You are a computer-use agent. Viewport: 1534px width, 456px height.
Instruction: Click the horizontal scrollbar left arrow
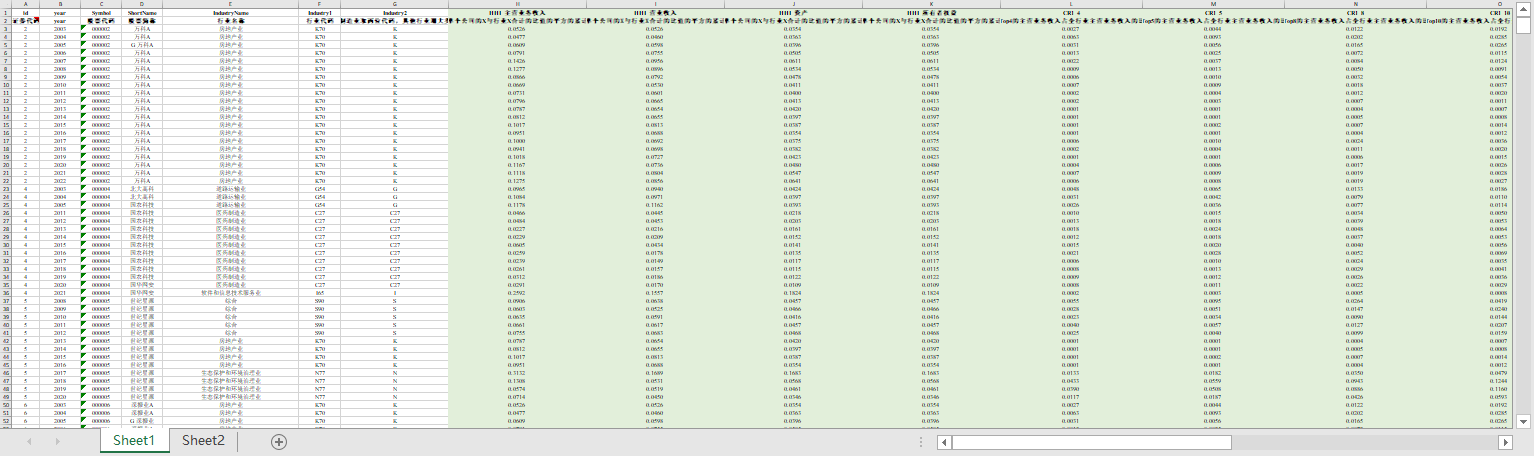tap(944, 441)
